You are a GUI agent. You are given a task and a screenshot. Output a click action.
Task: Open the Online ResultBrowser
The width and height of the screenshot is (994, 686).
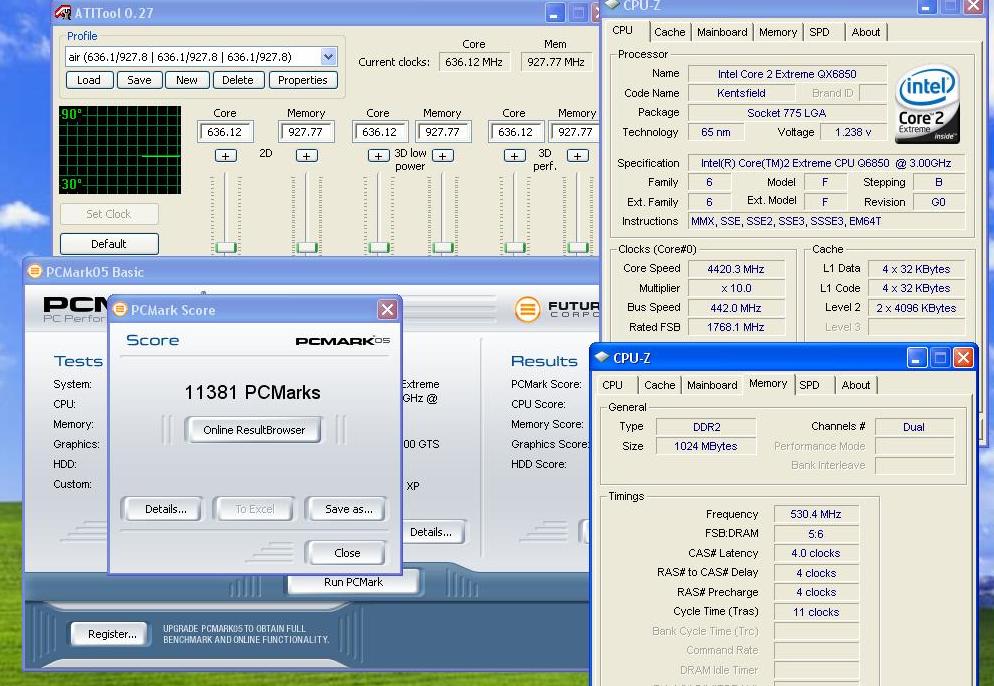pyautogui.click(x=254, y=430)
